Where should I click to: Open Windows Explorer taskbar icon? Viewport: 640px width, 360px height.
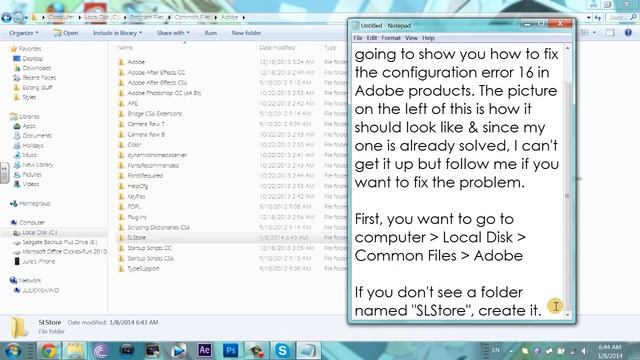[75, 351]
